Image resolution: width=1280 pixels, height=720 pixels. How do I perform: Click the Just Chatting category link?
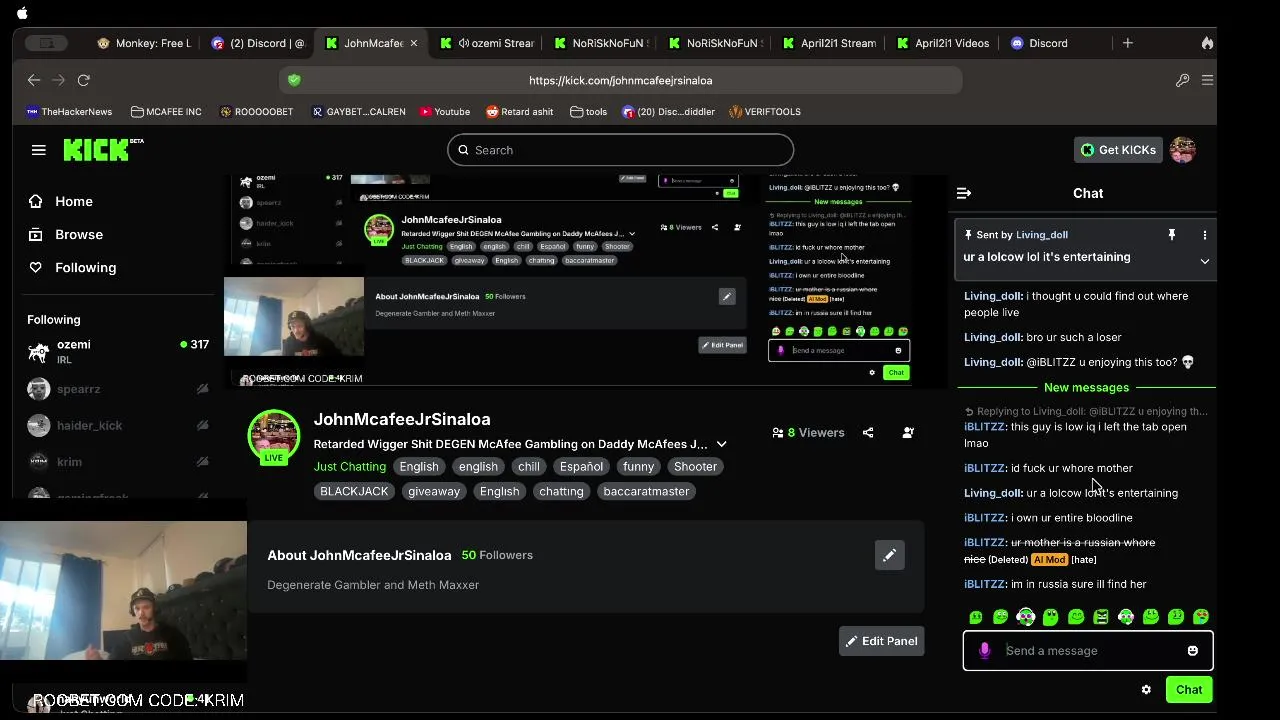click(350, 467)
